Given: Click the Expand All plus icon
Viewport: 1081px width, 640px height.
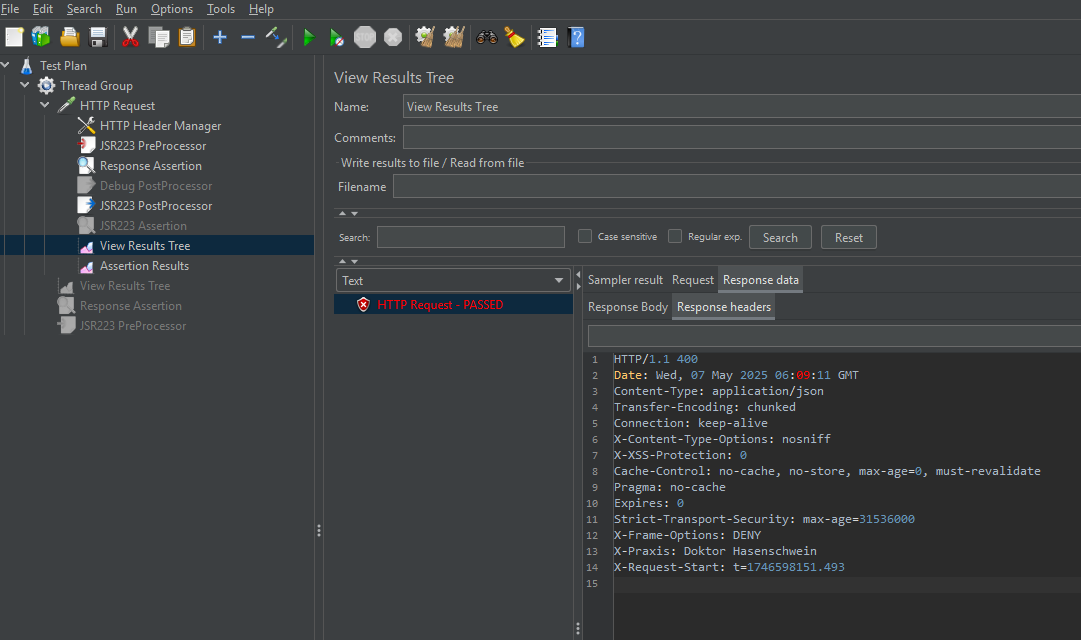Looking at the screenshot, I should coord(219,37).
